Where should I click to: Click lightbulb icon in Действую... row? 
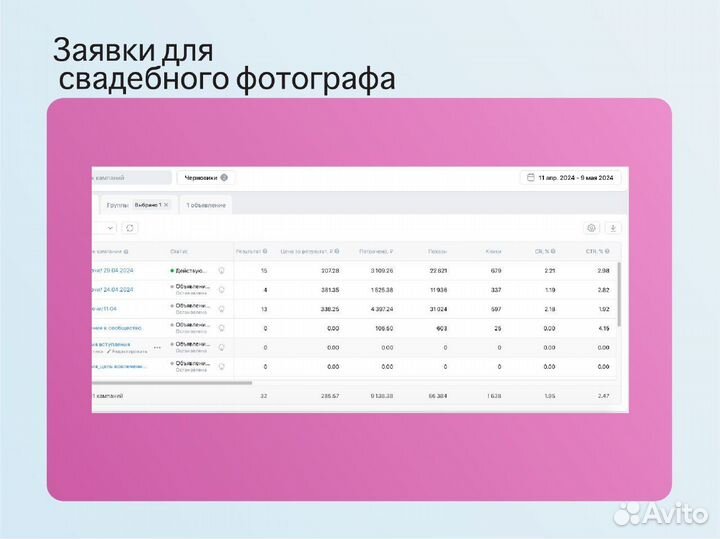tap(221, 270)
